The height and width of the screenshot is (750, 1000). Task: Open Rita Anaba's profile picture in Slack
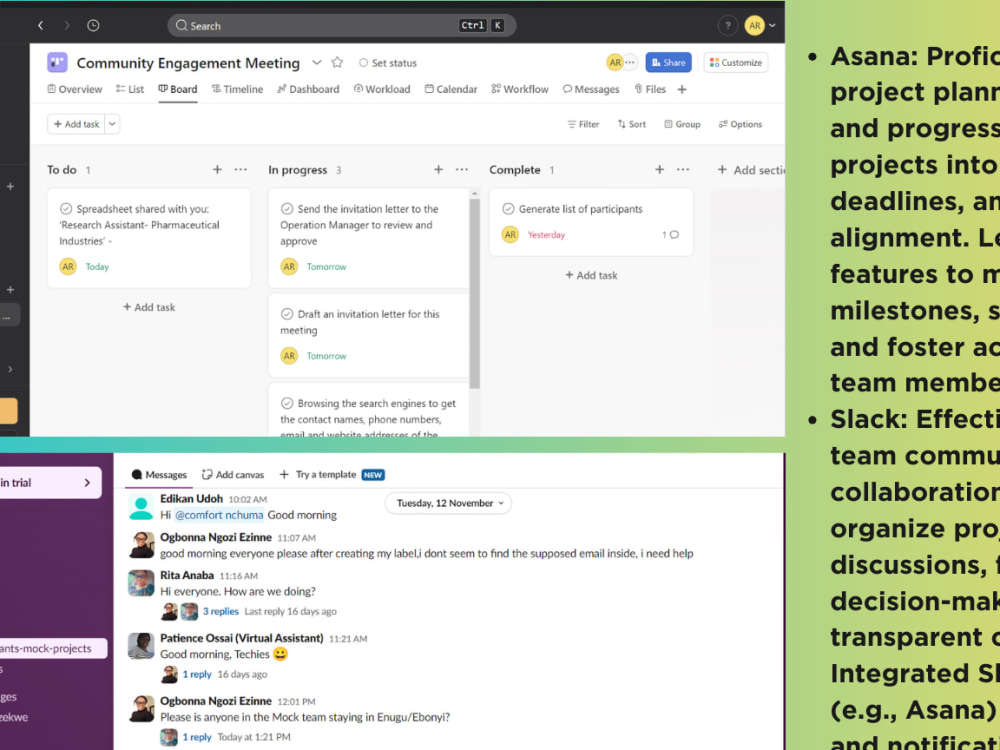tap(141, 583)
